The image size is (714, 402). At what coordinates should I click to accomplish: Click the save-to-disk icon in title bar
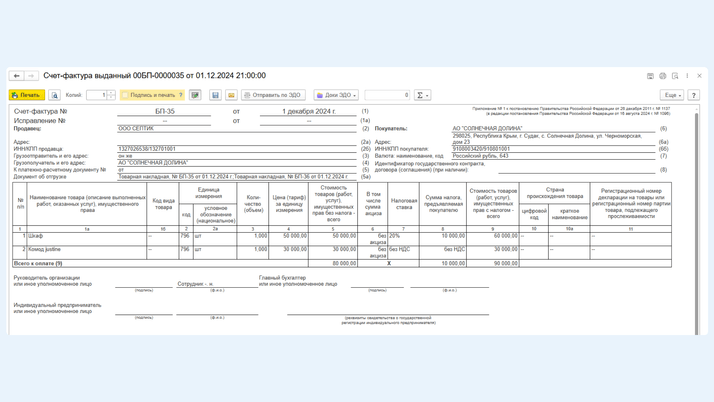click(x=650, y=76)
